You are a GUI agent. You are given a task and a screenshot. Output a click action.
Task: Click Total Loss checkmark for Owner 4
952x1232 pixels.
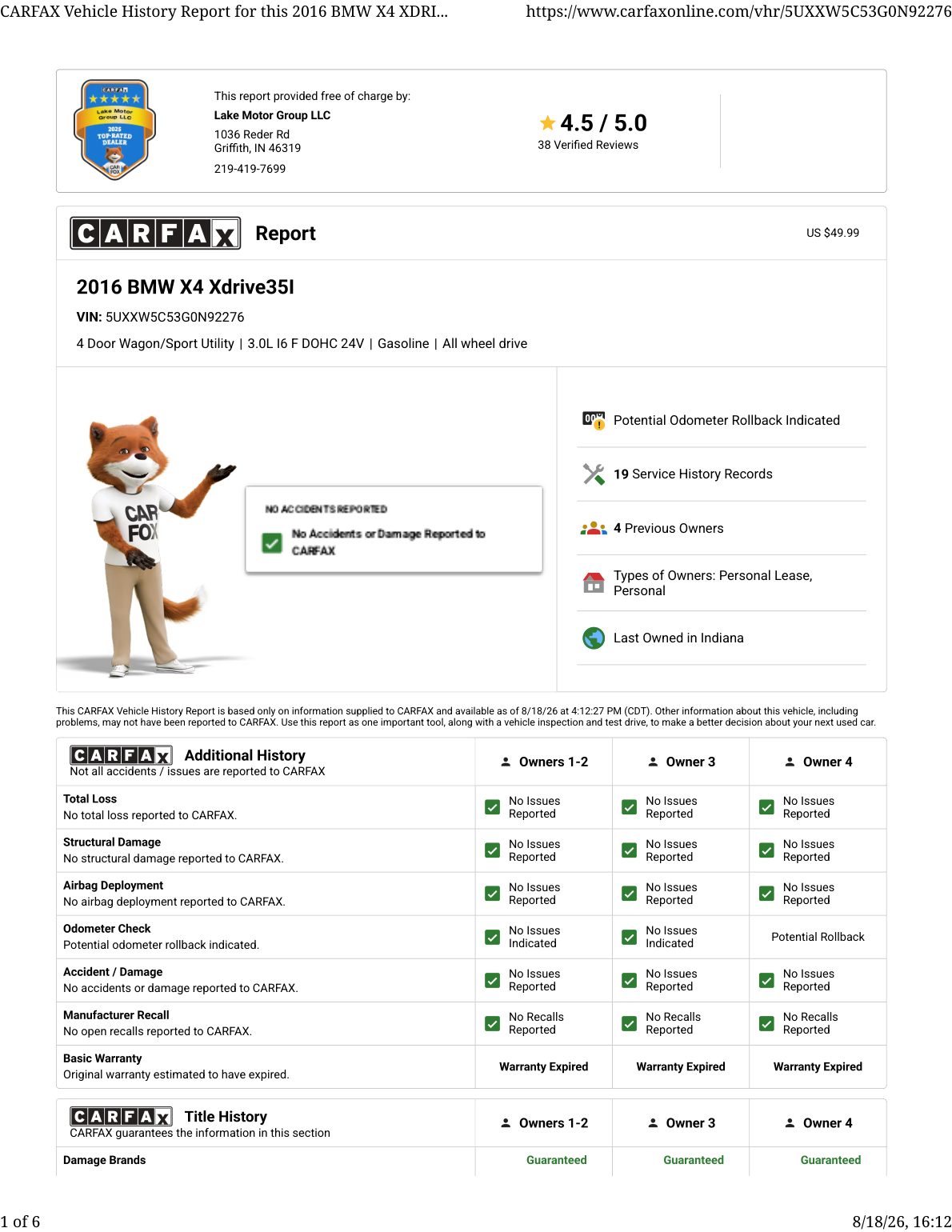(766, 807)
